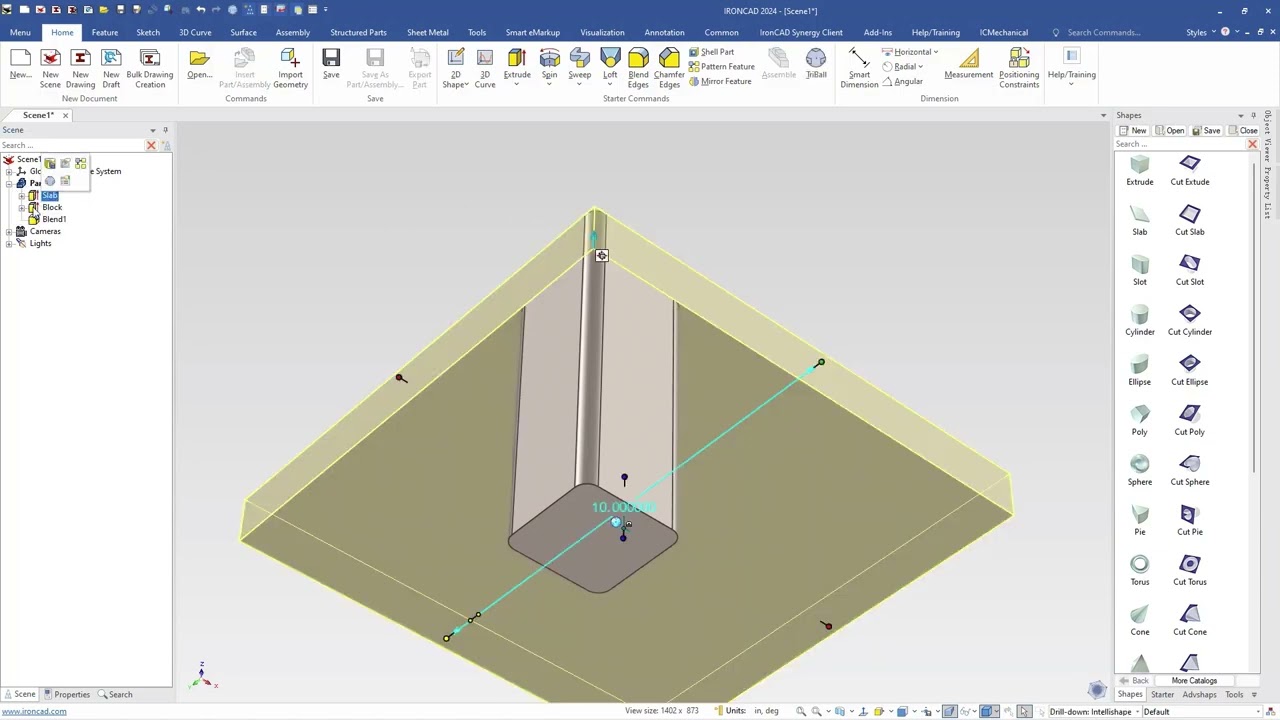Open the Horizontal dimension dropdown
The height and width of the screenshot is (720, 1280).
(x=936, y=52)
